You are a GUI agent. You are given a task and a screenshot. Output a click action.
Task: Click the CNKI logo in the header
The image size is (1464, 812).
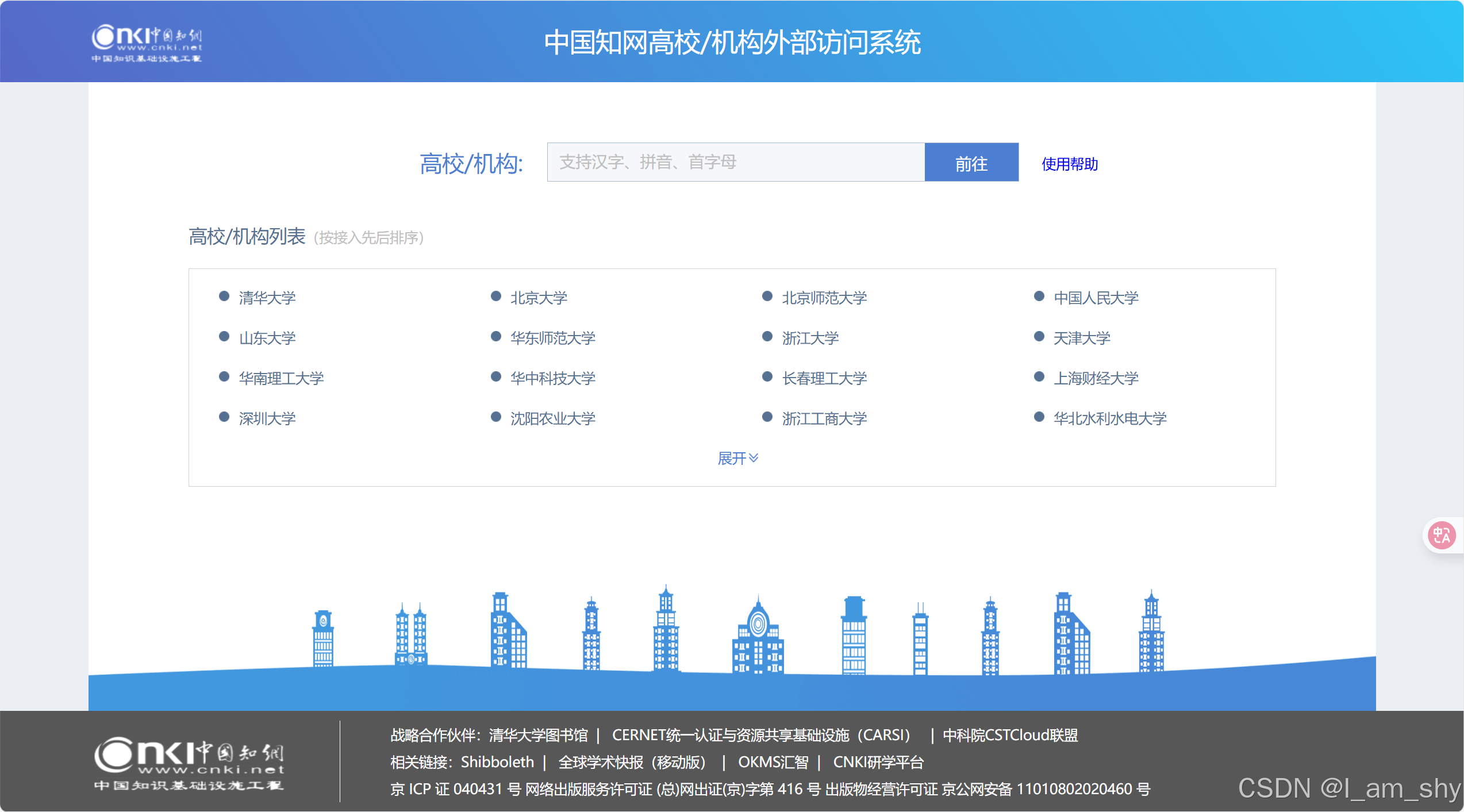click(147, 43)
